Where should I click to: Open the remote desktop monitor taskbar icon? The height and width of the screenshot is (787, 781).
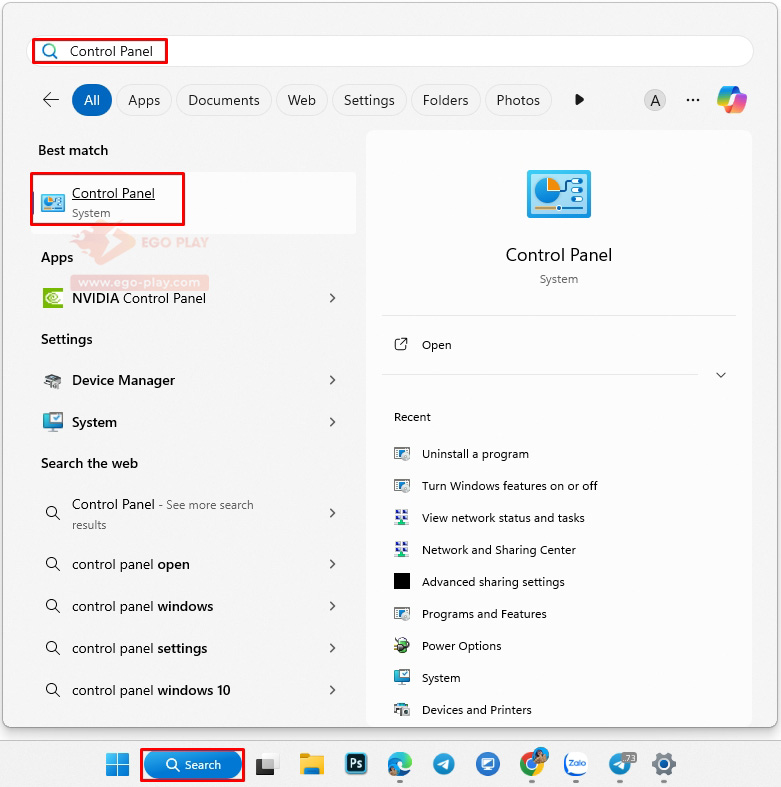click(487, 764)
